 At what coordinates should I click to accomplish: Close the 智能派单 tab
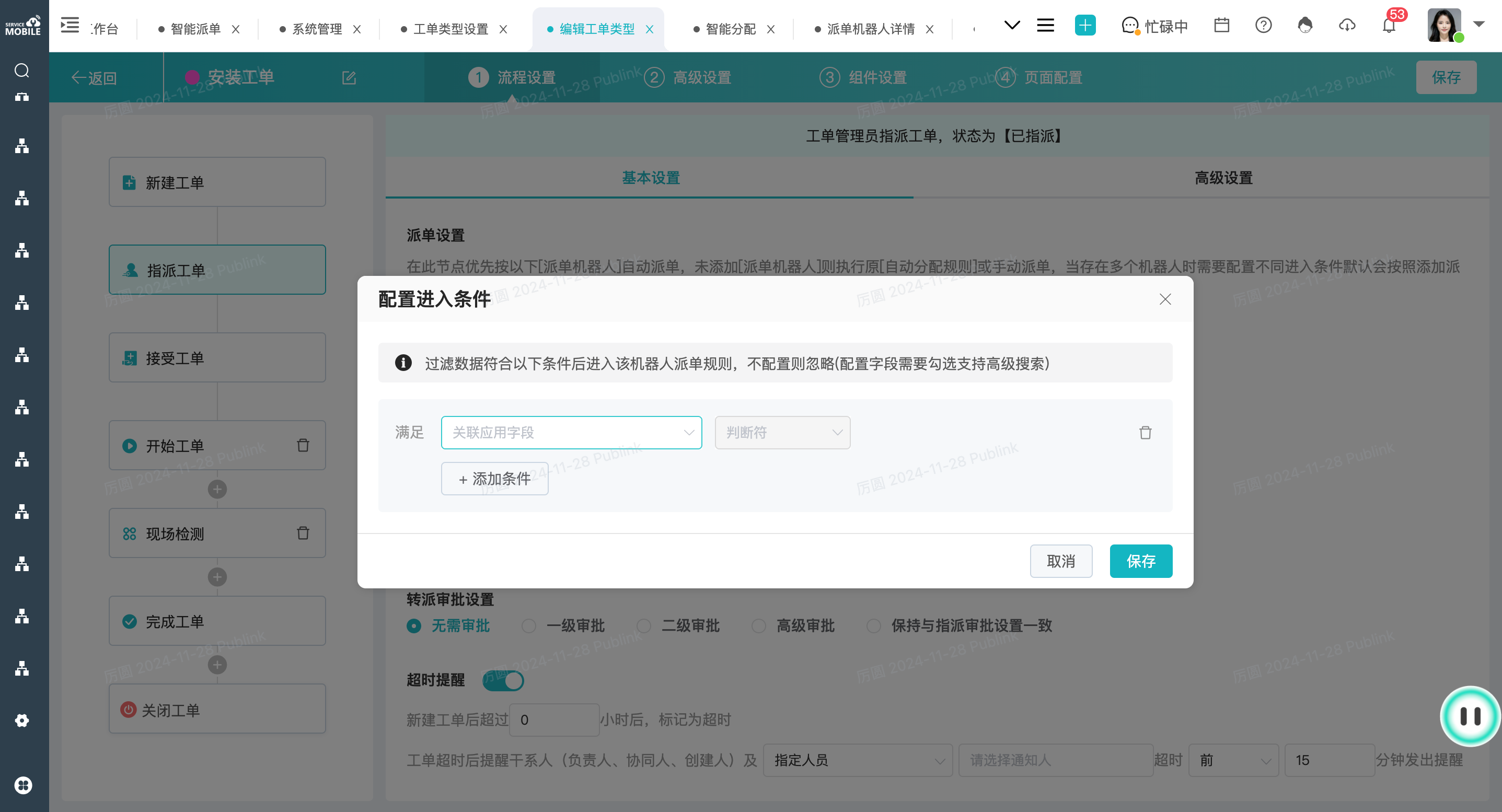pyautogui.click(x=236, y=29)
